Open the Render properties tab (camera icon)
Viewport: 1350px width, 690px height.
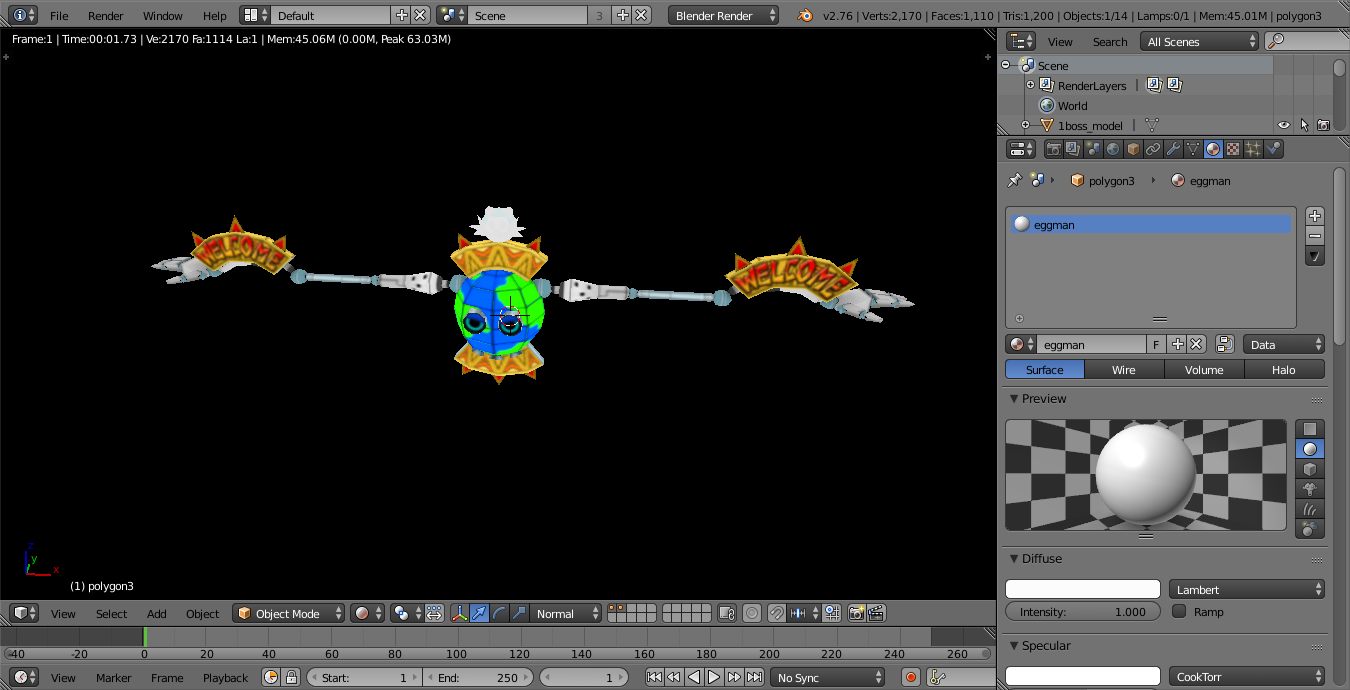[x=1053, y=149]
